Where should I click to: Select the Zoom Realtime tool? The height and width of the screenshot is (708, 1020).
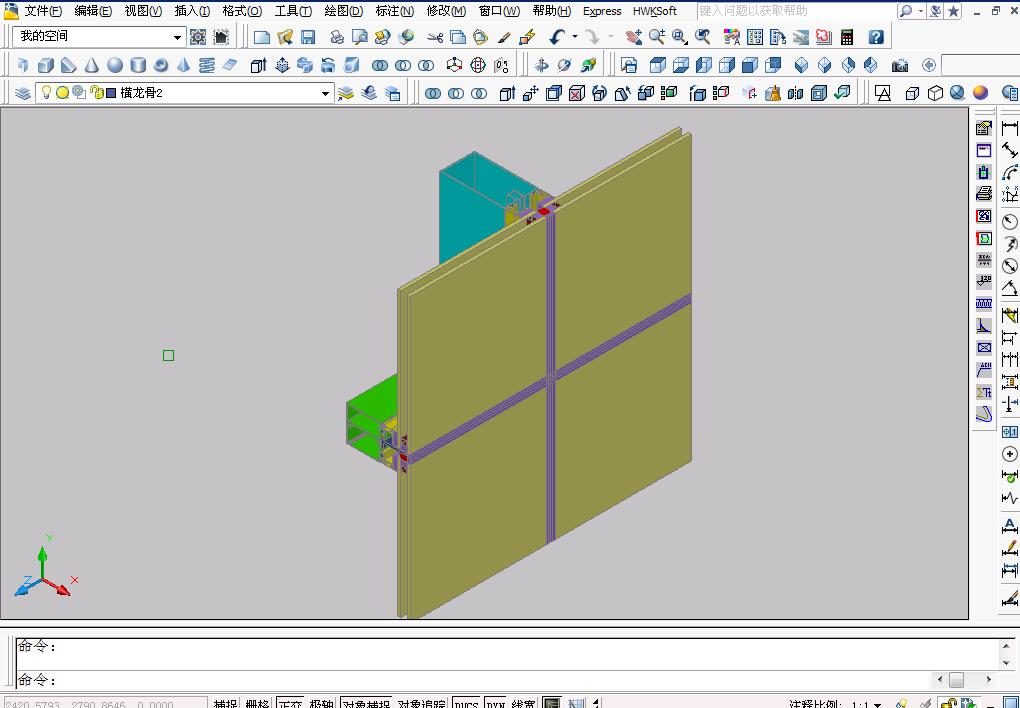tap(656, 37)
